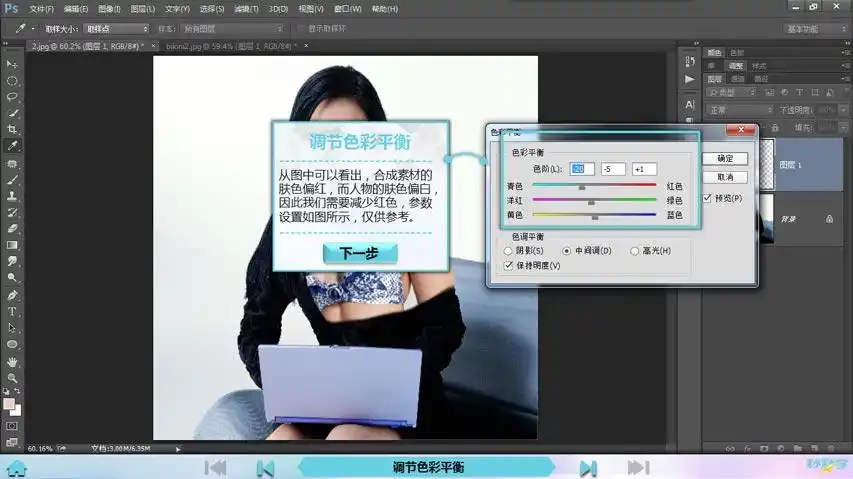Open the 基本功能 workspace dropdown
This screenshot has height=479, width=853.
click(x=815, y=29)
